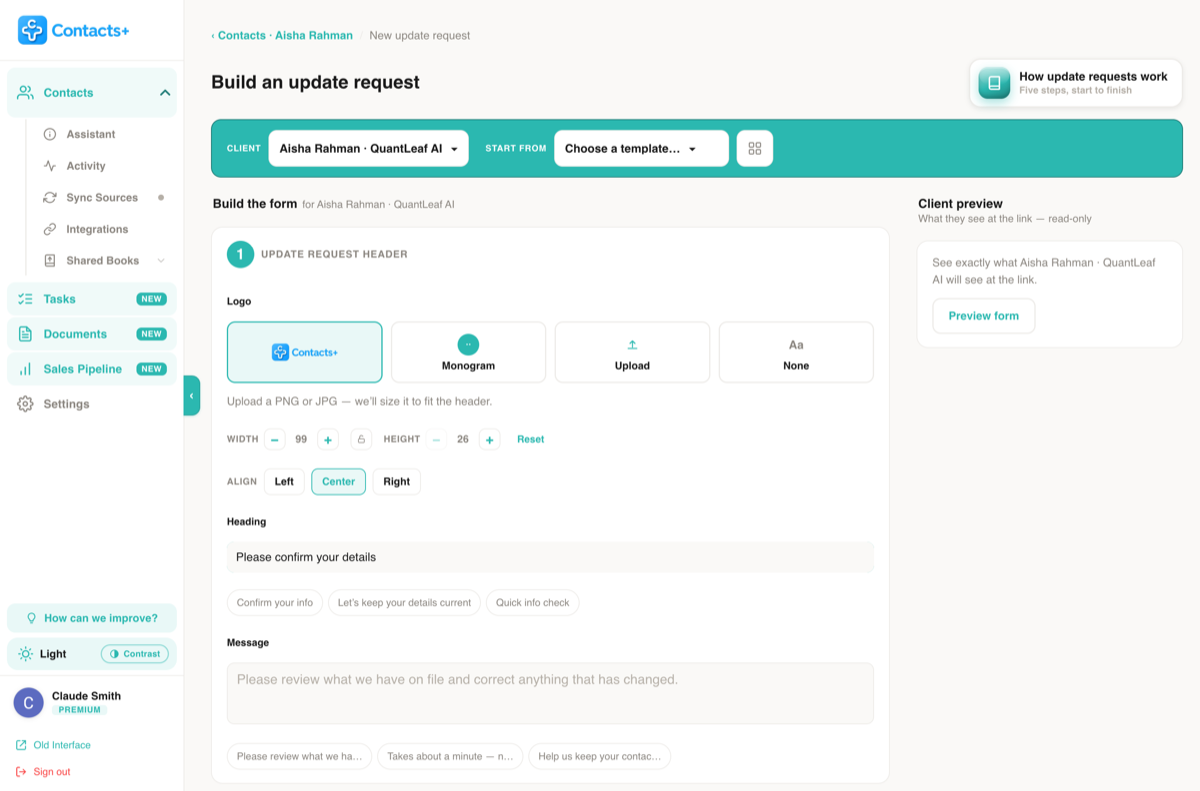Click the Message text area

pos(550,693)
